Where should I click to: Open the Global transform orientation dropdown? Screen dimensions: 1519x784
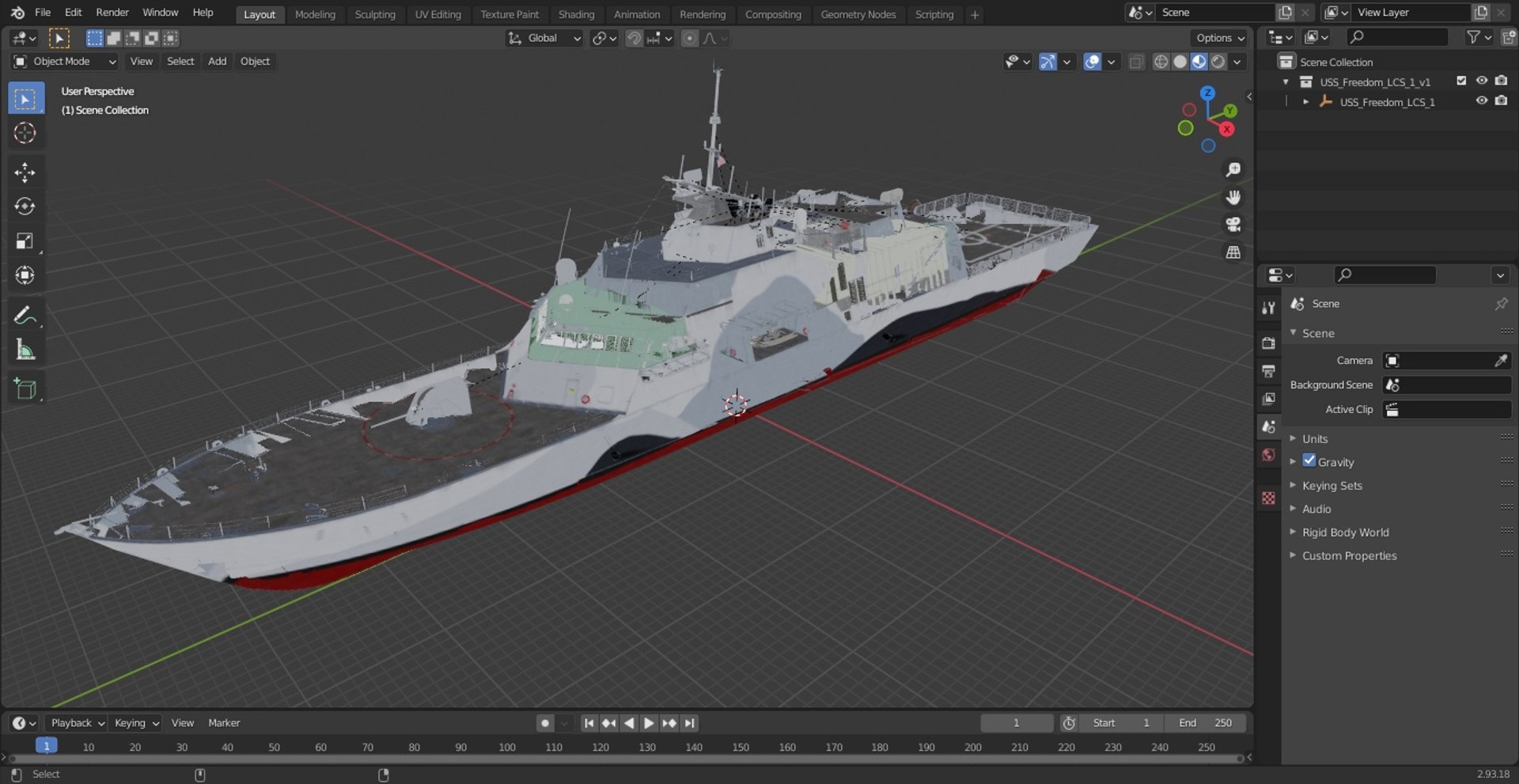coord(544,38)
